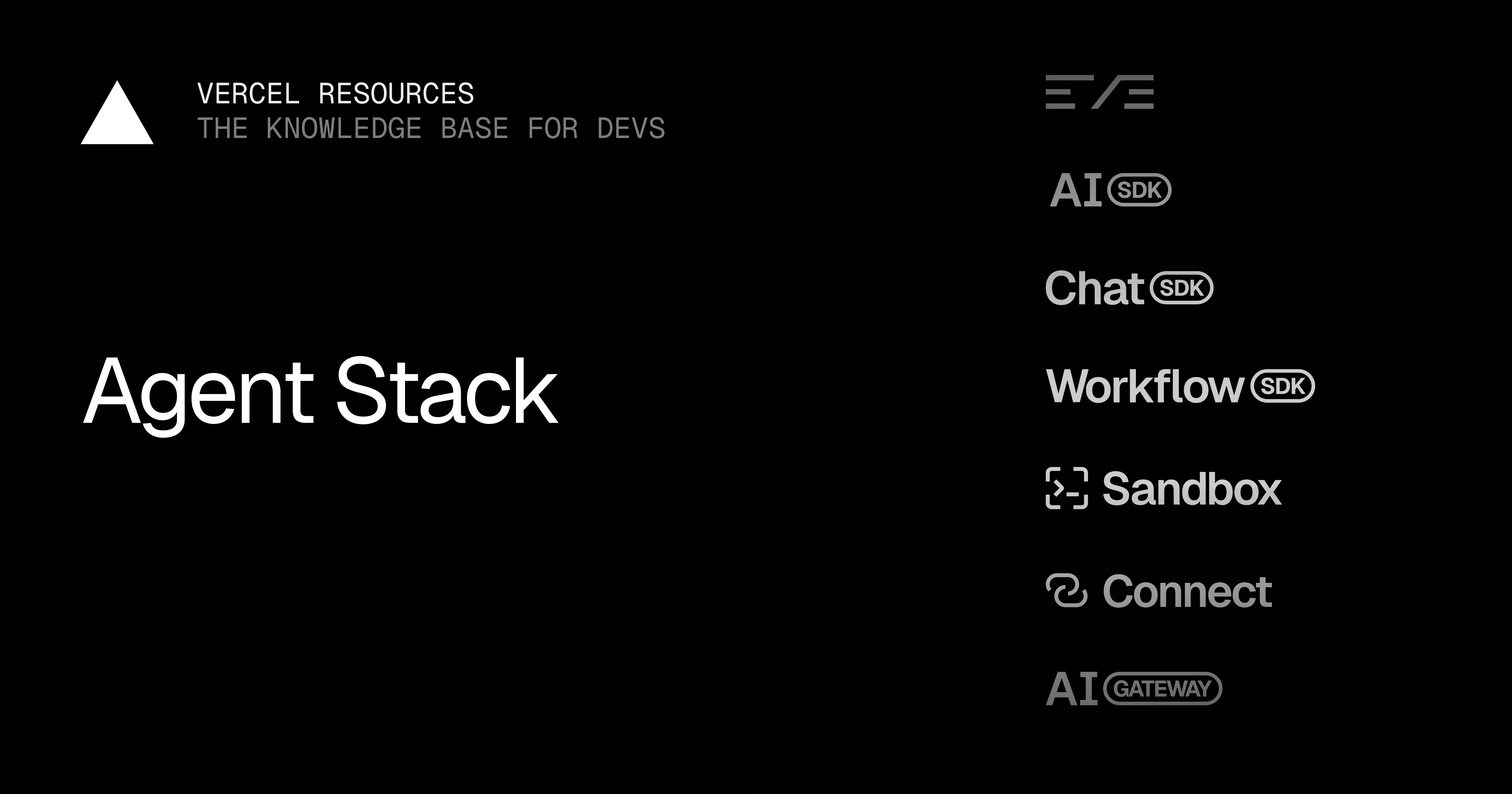This screenshot has width=1512, height=794.
Task: Click the word Workflow in Workflow SDK
Action: pos(1145,386)
